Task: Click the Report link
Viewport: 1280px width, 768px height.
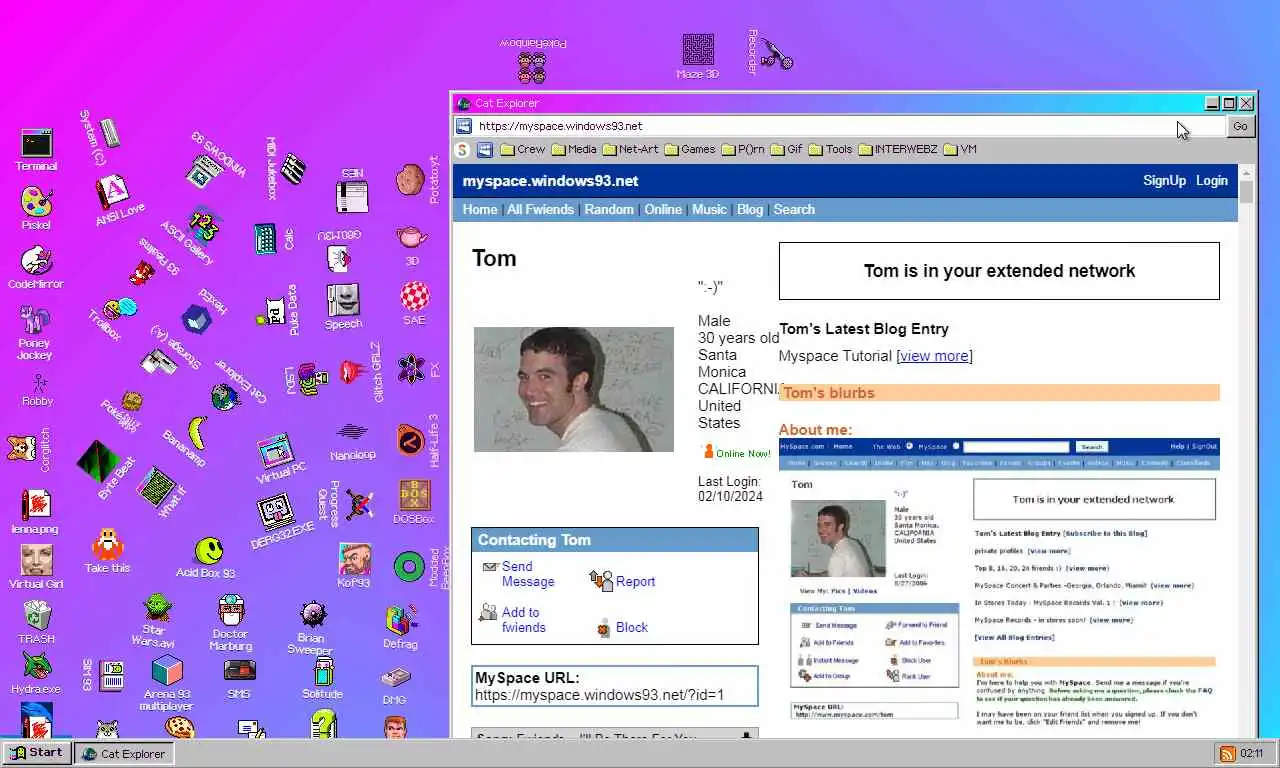Action: tap(635, 581)
